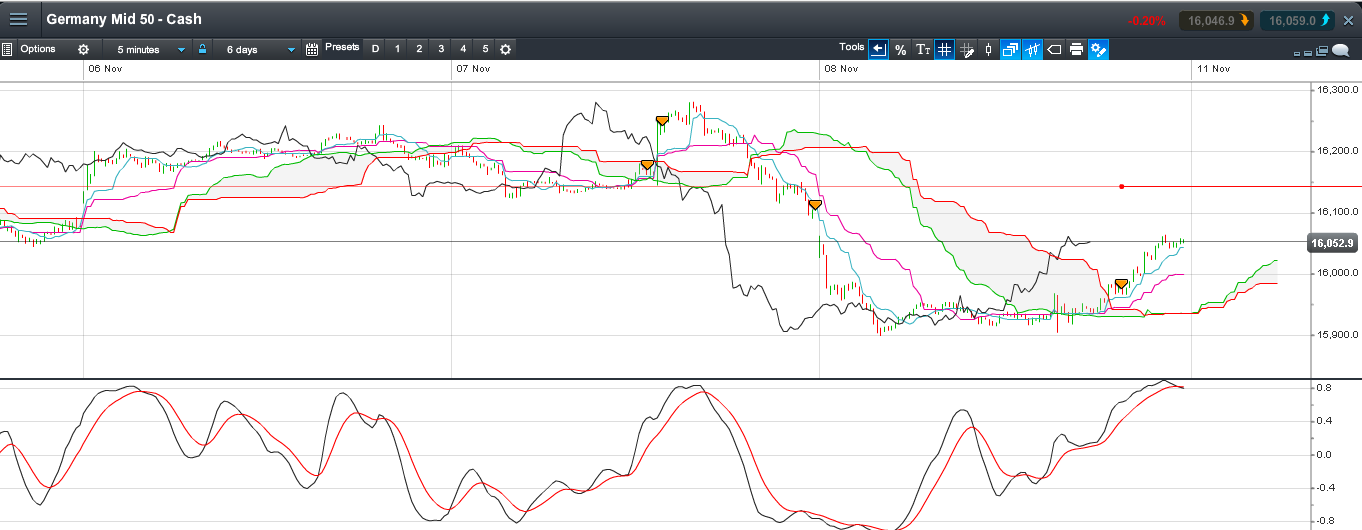The width and height of the screenshot is (1362, 530).
Task: Toggle the overlapping windows tool
Action: [x=1010, y=49]
